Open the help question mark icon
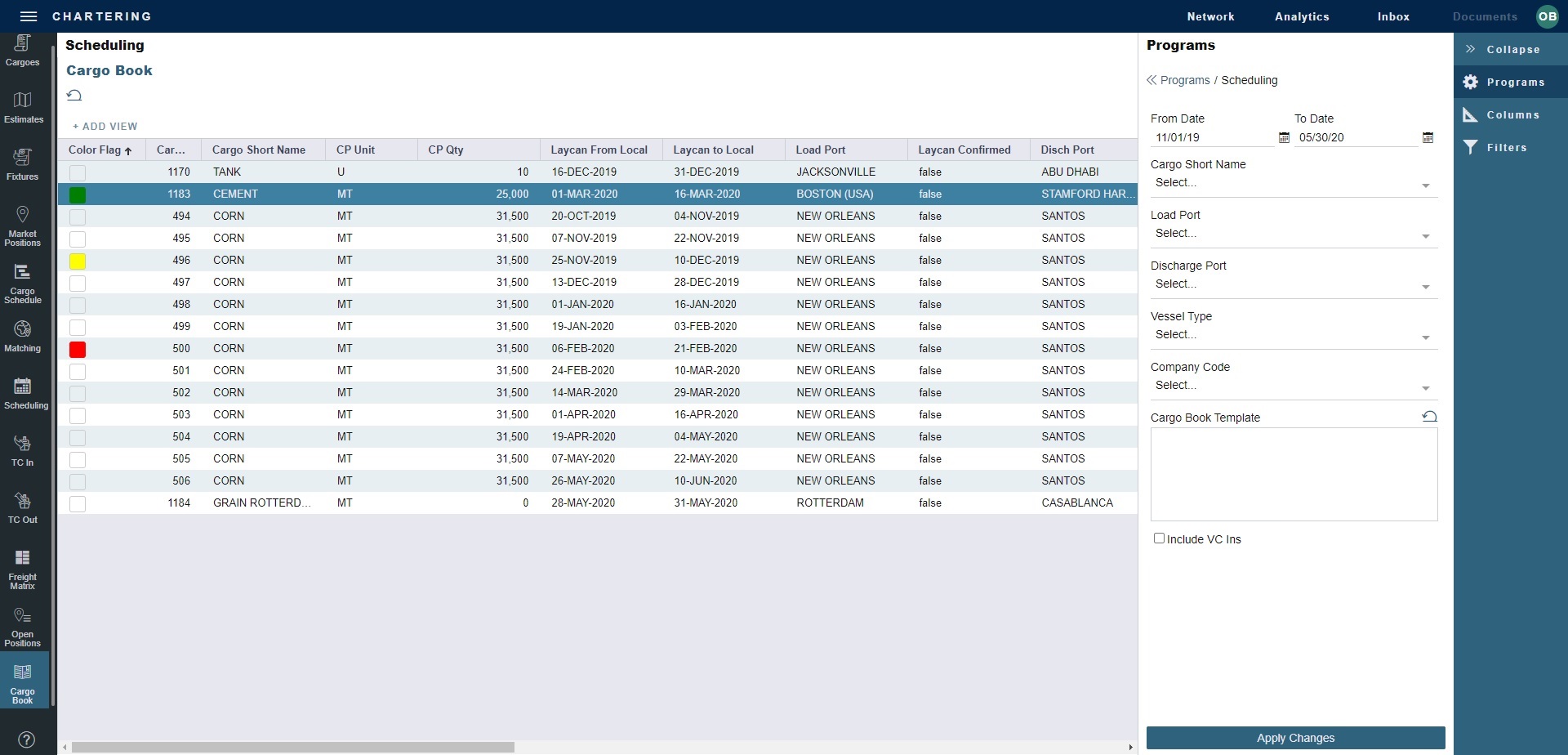Viewport: 1568px width, 755px height. (26, 740)
